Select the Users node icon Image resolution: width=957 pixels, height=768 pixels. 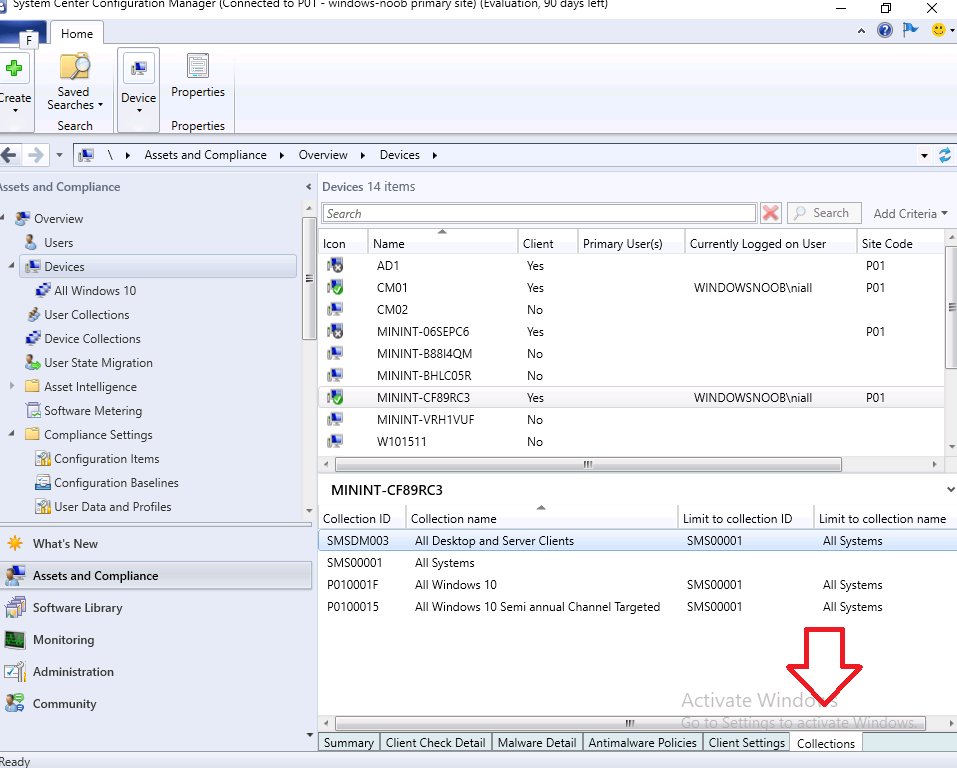[x=31, y=242]
